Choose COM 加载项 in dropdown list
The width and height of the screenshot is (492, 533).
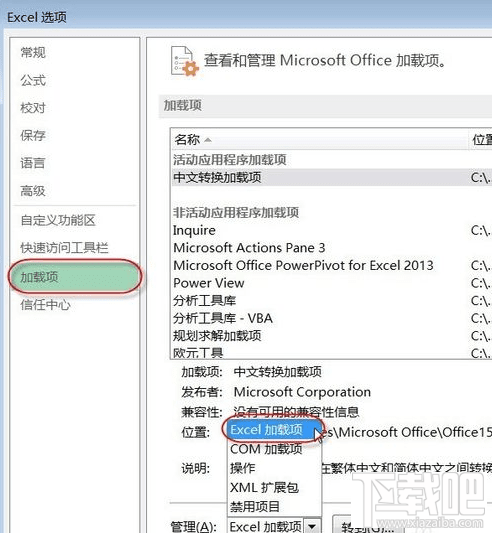point(274,449)
